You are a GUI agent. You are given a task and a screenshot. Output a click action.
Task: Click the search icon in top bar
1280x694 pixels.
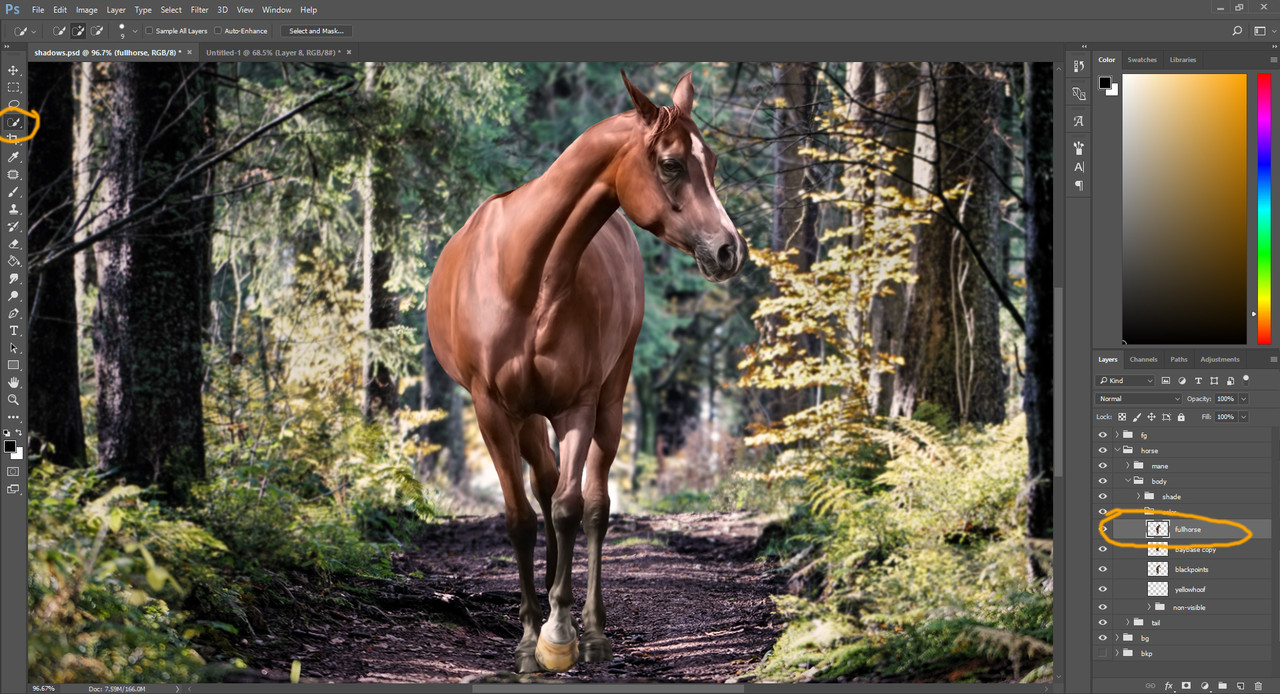[x=1238, y=31]
